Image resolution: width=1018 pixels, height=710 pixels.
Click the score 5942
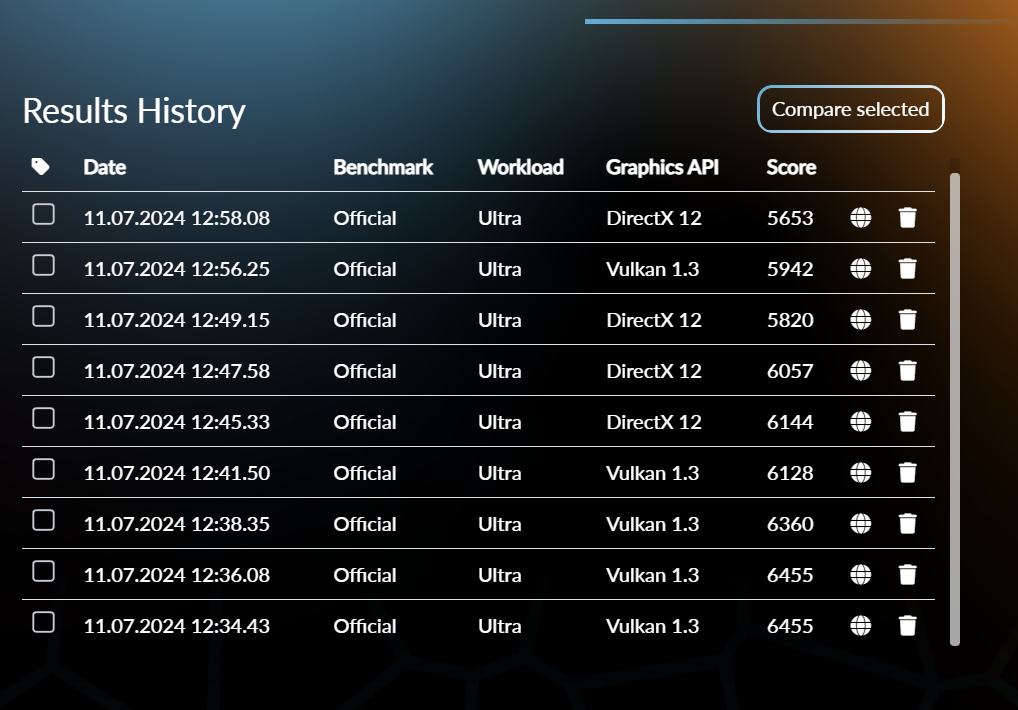(x=790, y=269)
